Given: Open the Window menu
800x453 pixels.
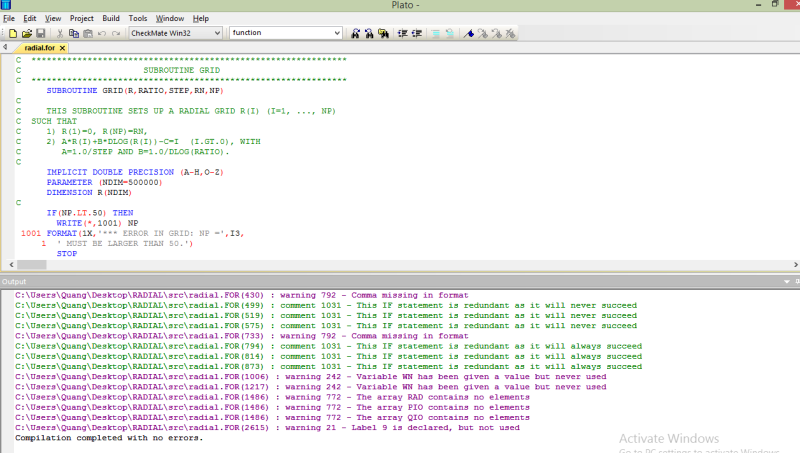Looking at the screenshot, I should (x=169, y=18).
